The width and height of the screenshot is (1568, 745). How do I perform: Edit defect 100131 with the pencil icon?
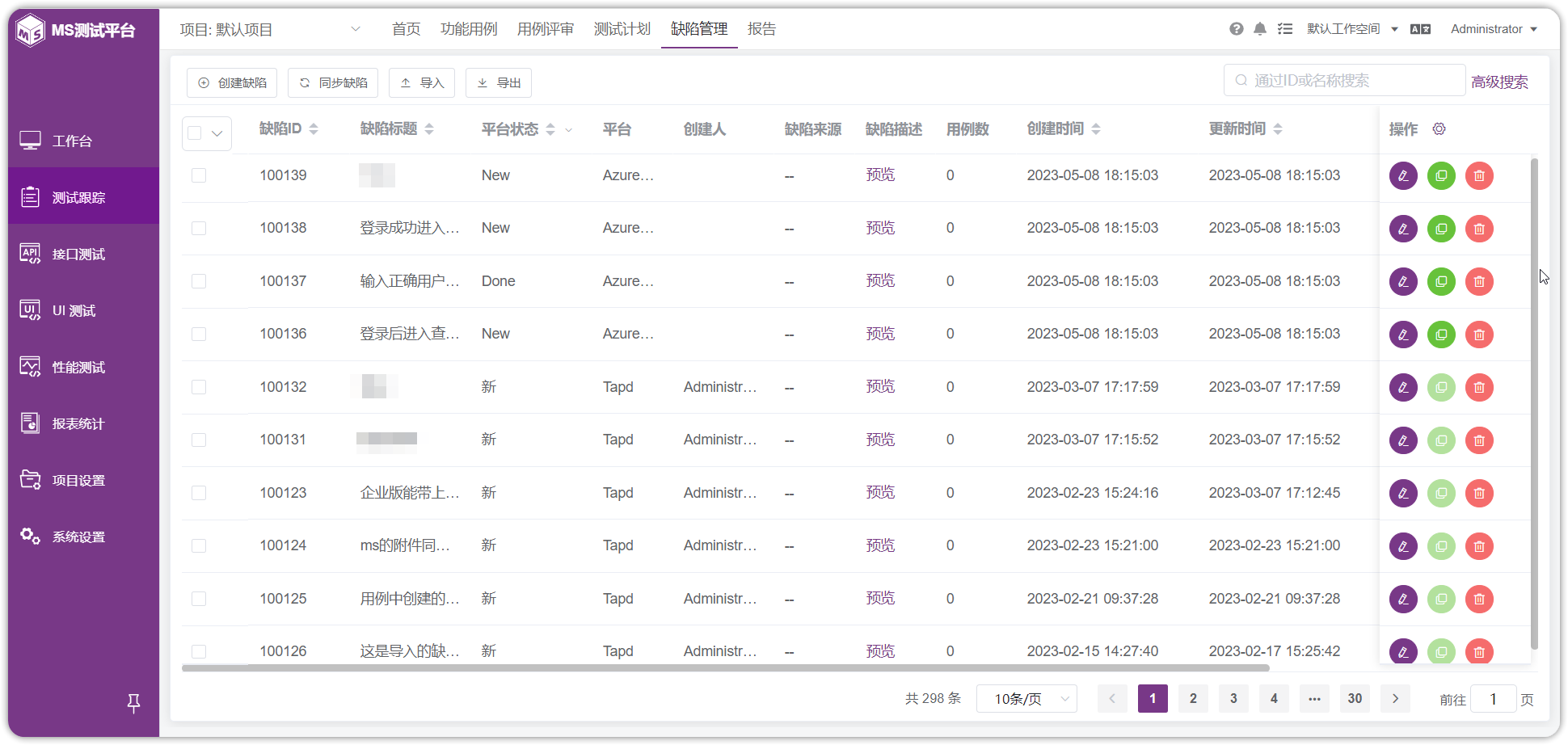1403,440
